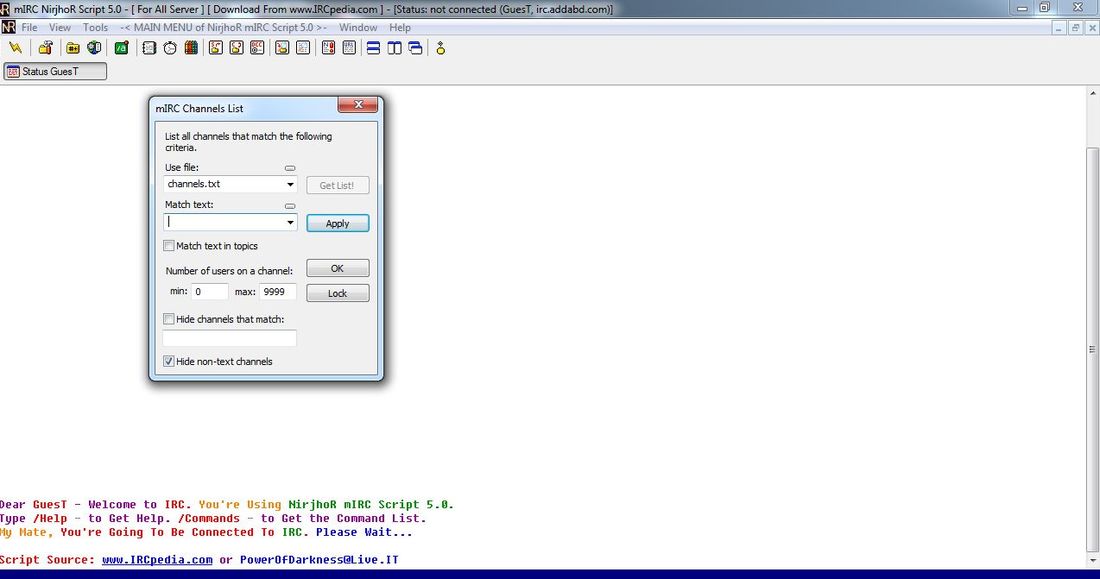The height and width of the screenshot is (579, 1100).
Task: Click the About mIRC toolbar icon
Action: (441, 48)
